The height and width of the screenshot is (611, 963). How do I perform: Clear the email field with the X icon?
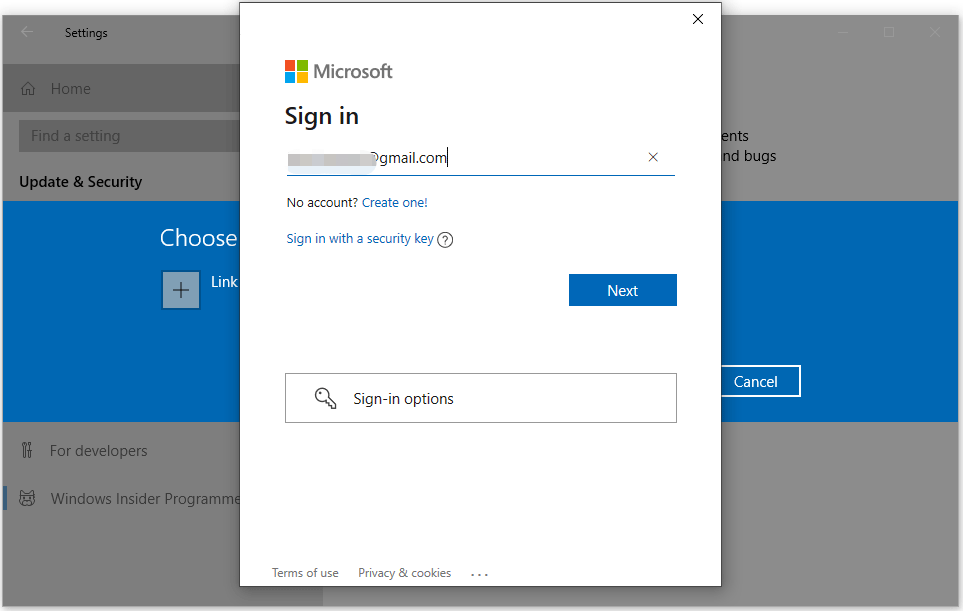(653, 157)
